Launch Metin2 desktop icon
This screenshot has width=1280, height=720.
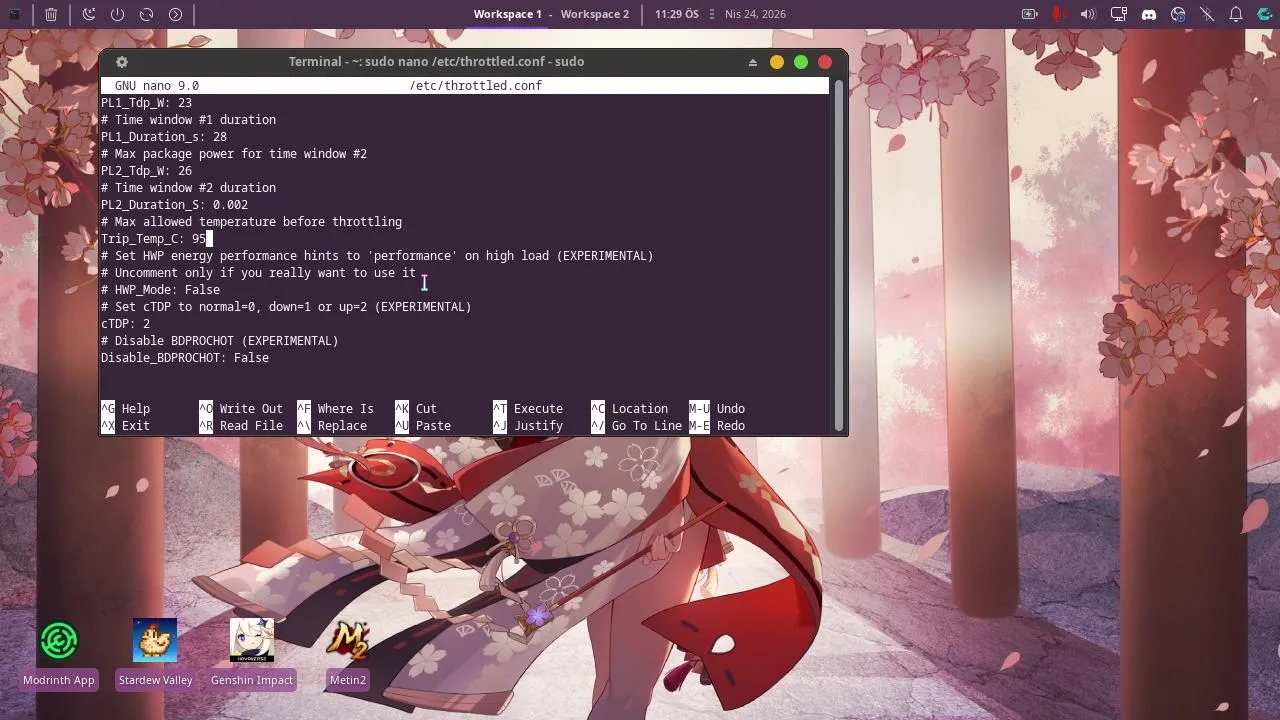point(348,655)
